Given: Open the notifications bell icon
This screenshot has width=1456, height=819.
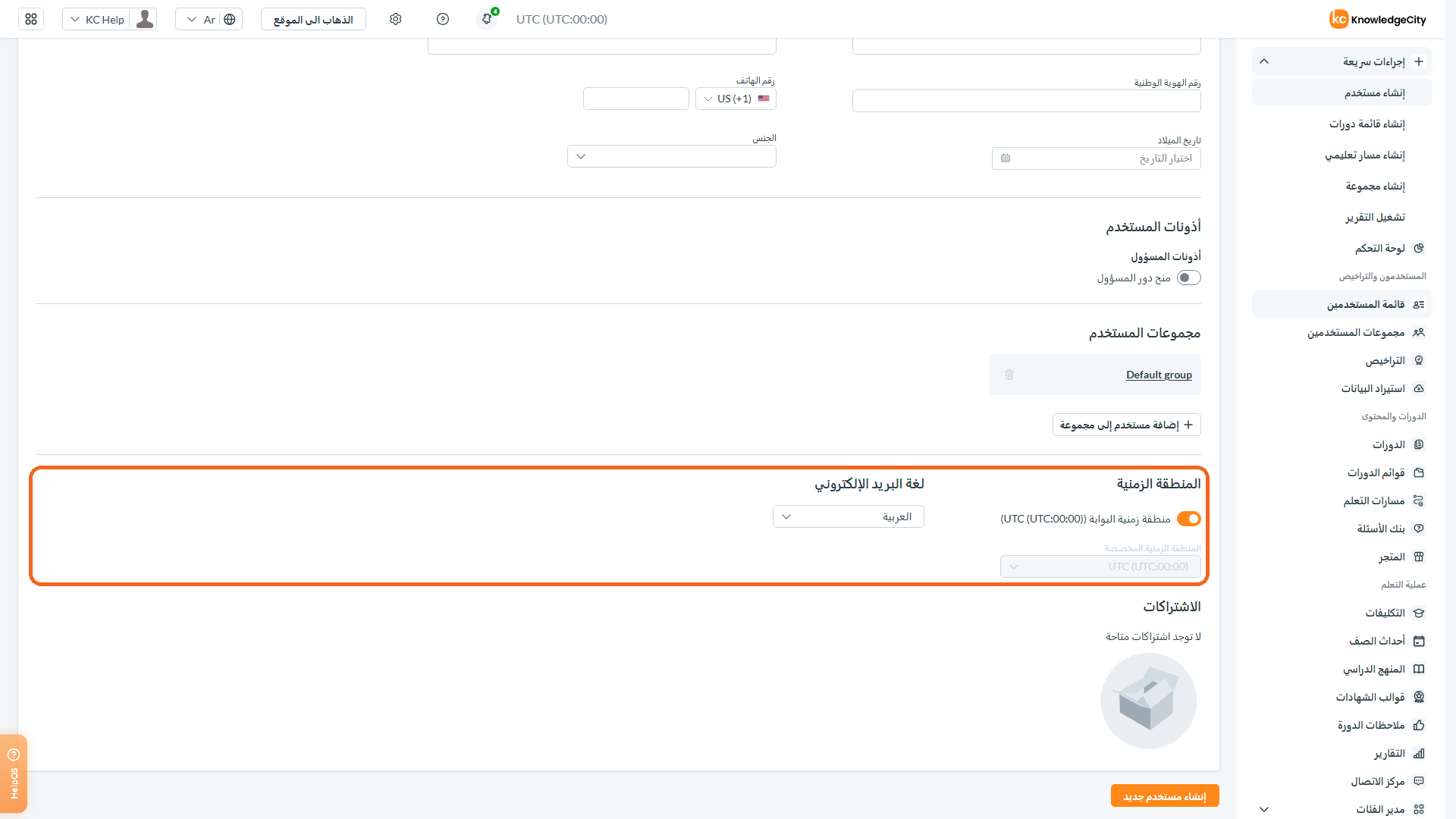Looking at the screenshot, I should tap(487, 19).
